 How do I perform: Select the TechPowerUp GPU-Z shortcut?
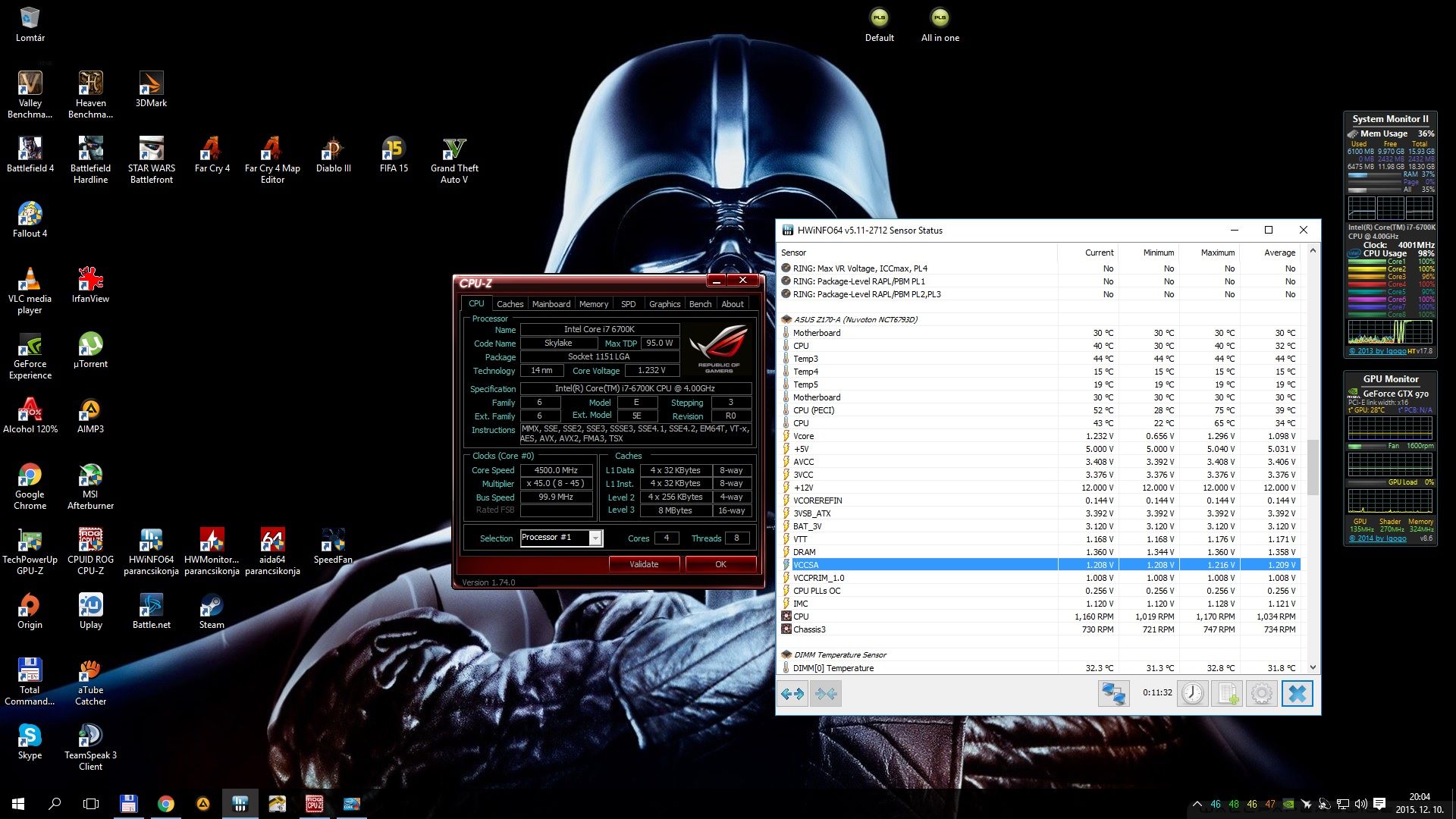click(30, 551)
